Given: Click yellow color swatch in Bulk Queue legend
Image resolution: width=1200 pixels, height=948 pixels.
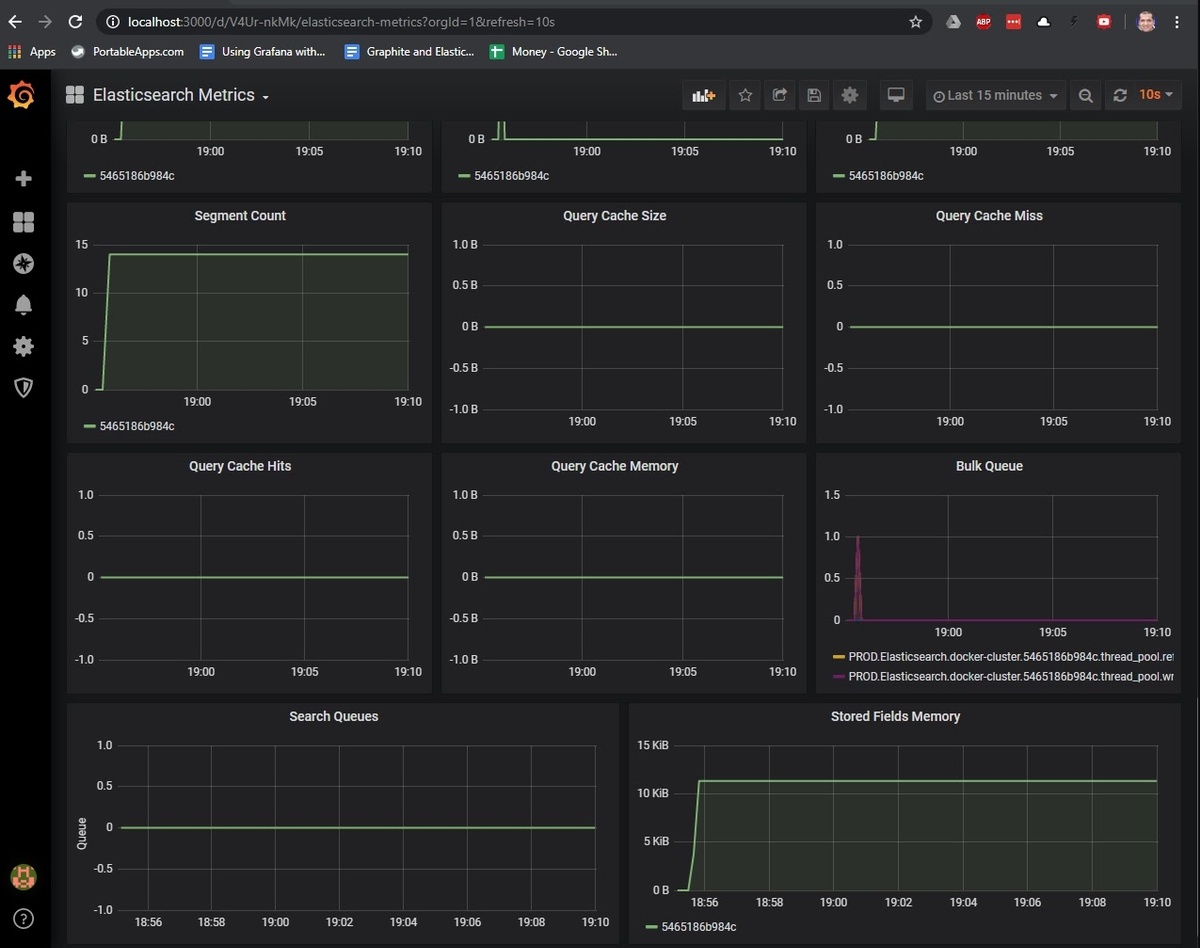Looking at the screenshot, I should (x=839, y=657).
